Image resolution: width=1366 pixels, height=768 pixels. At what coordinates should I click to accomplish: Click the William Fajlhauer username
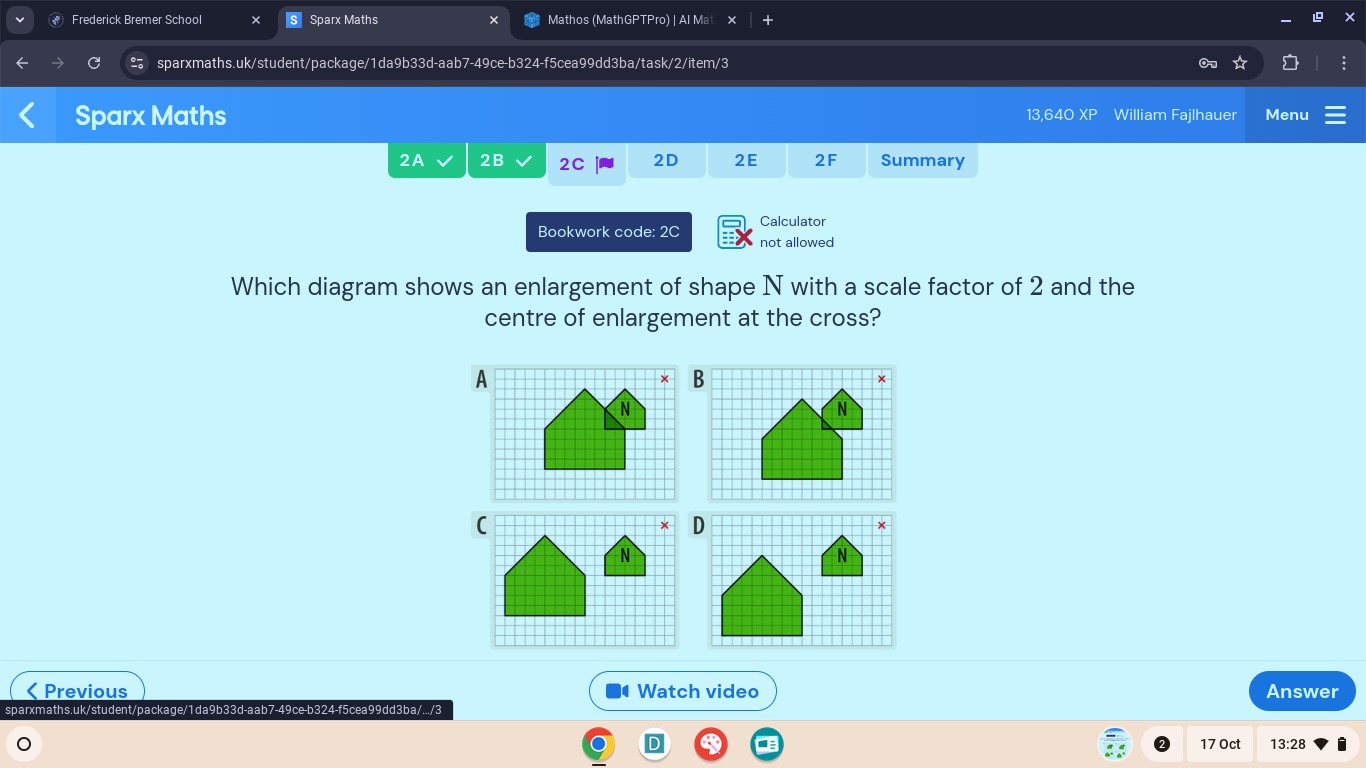pos(1175,115)
